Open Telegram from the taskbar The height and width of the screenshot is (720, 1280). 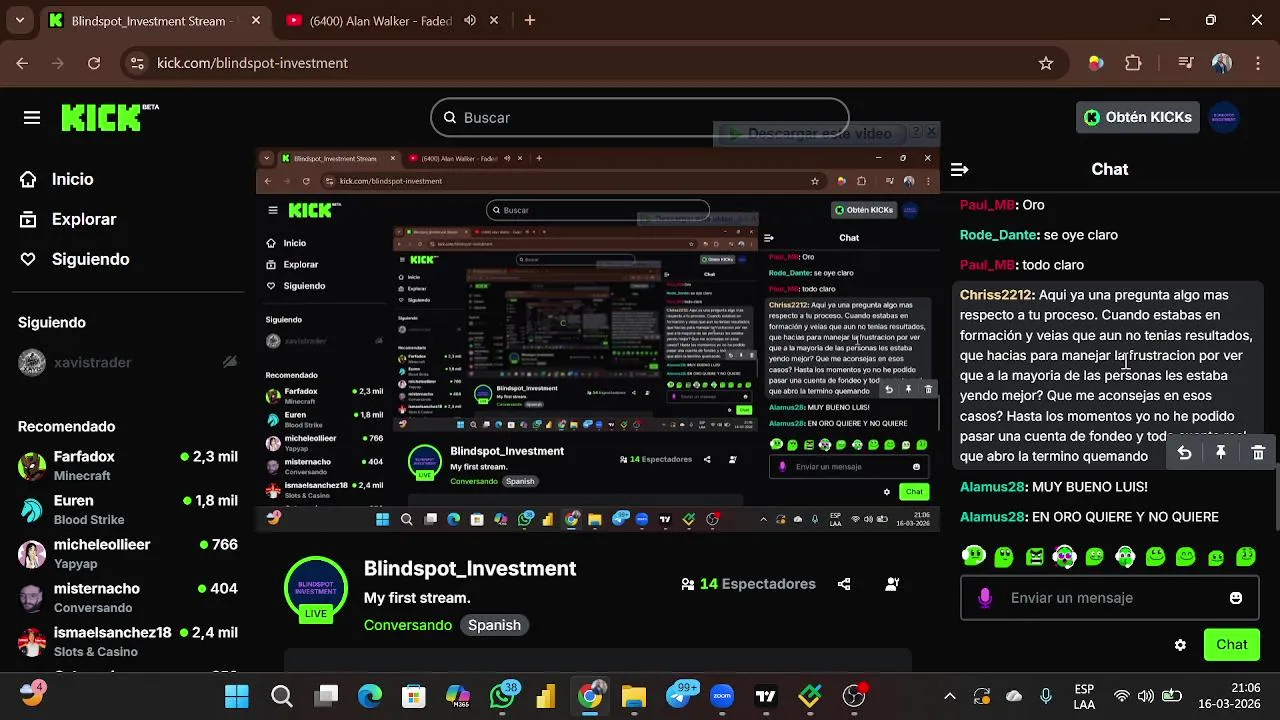pos(680,696)
